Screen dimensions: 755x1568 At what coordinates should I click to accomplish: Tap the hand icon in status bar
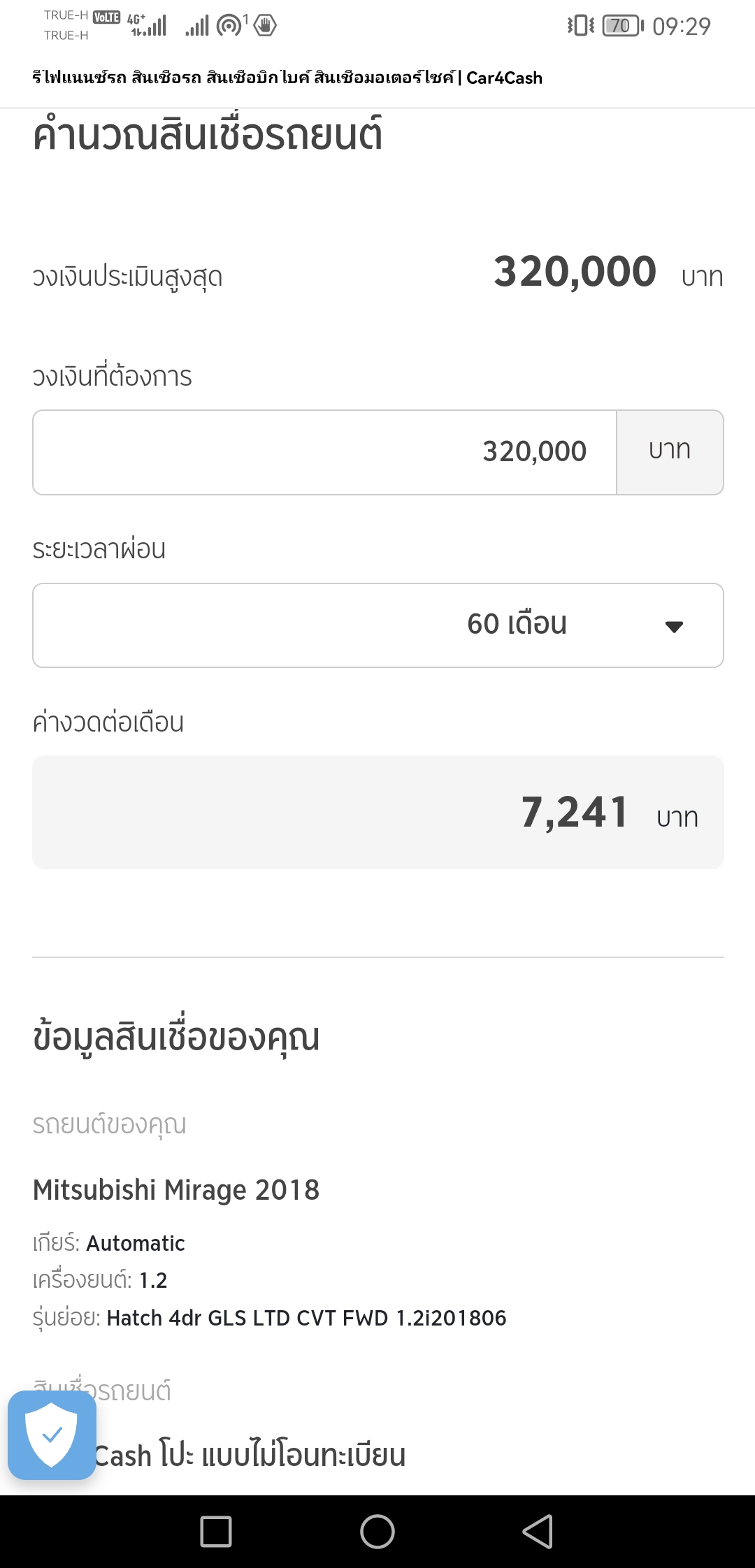click(x=265, y=26)
